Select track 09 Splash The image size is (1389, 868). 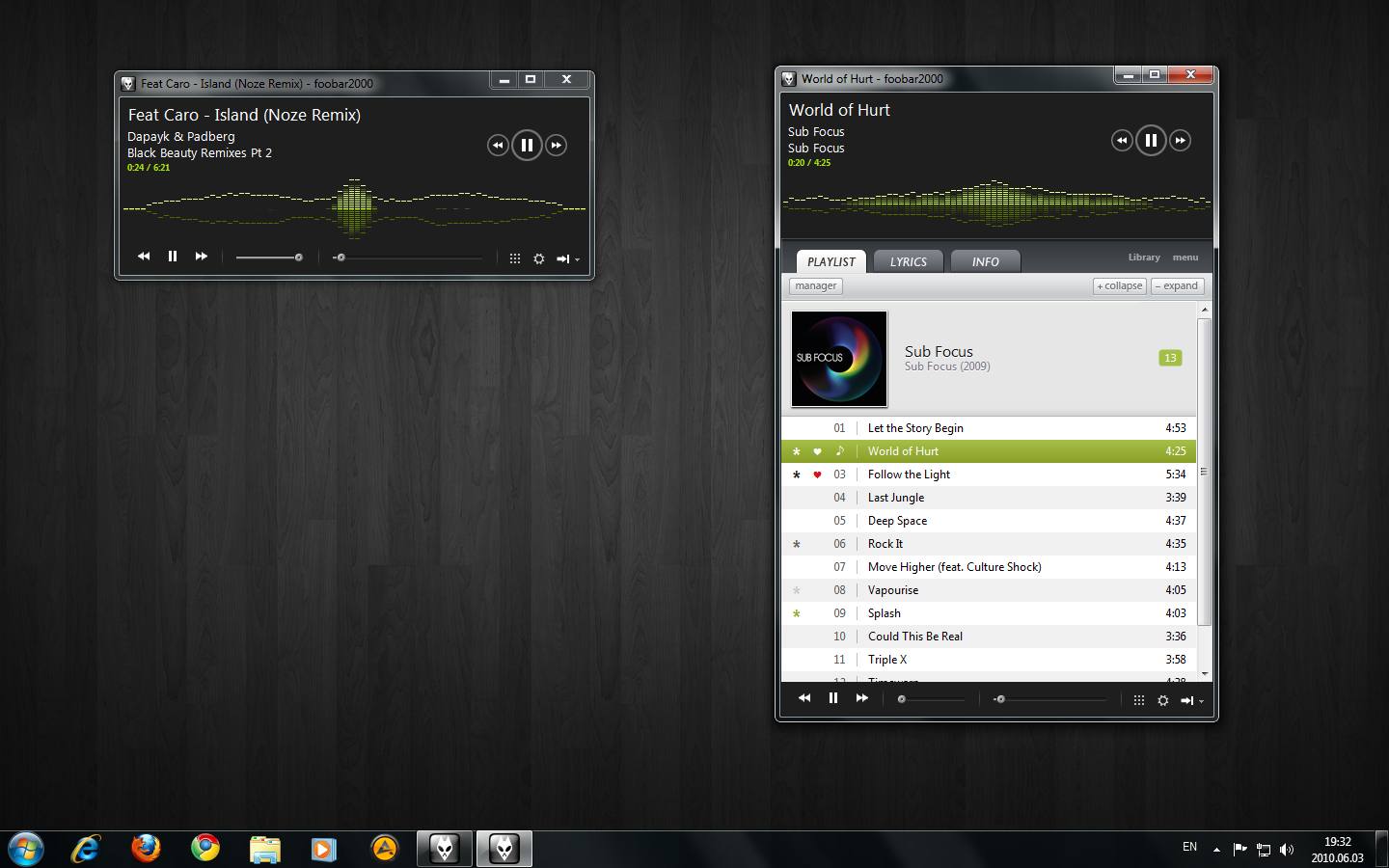coord(989,613)
